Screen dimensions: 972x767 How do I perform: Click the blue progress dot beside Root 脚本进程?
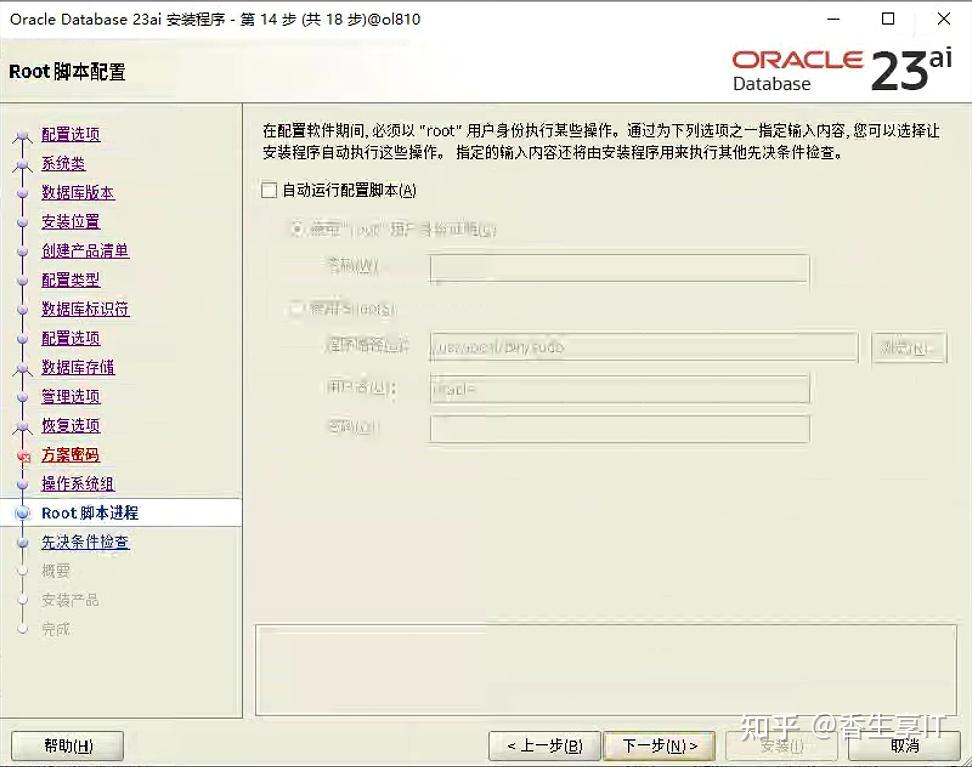(23, 513)
